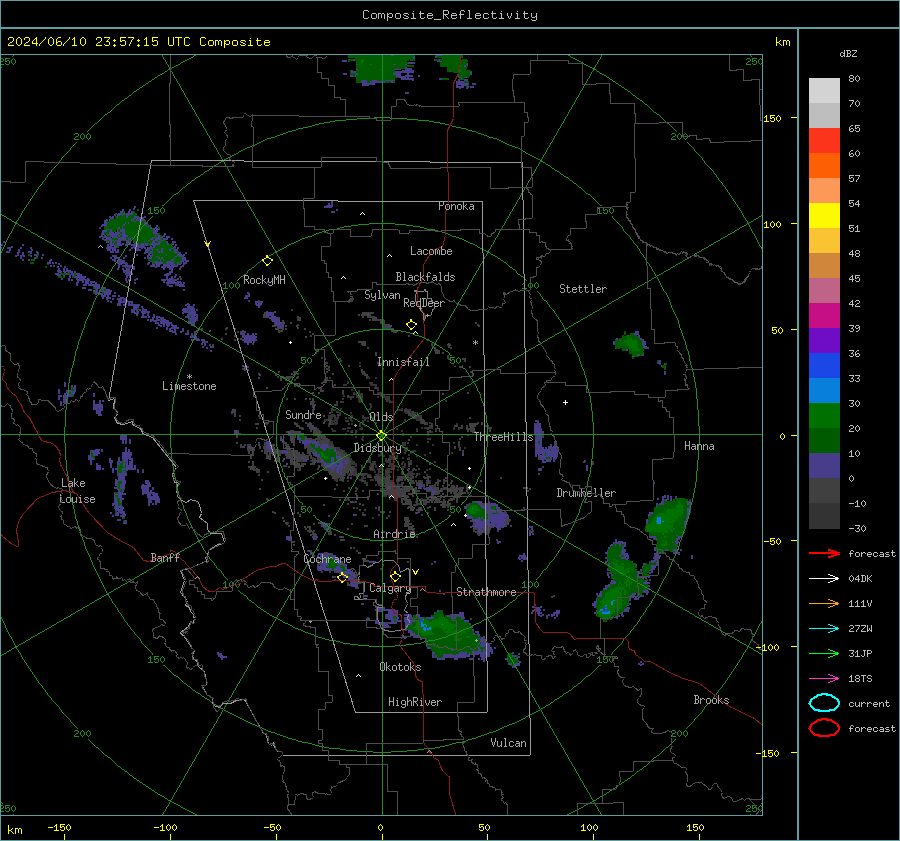Select the 51 dBZ yellow color swatch
The height and width of the screenshot is (841, 900).
coord(824,215)
